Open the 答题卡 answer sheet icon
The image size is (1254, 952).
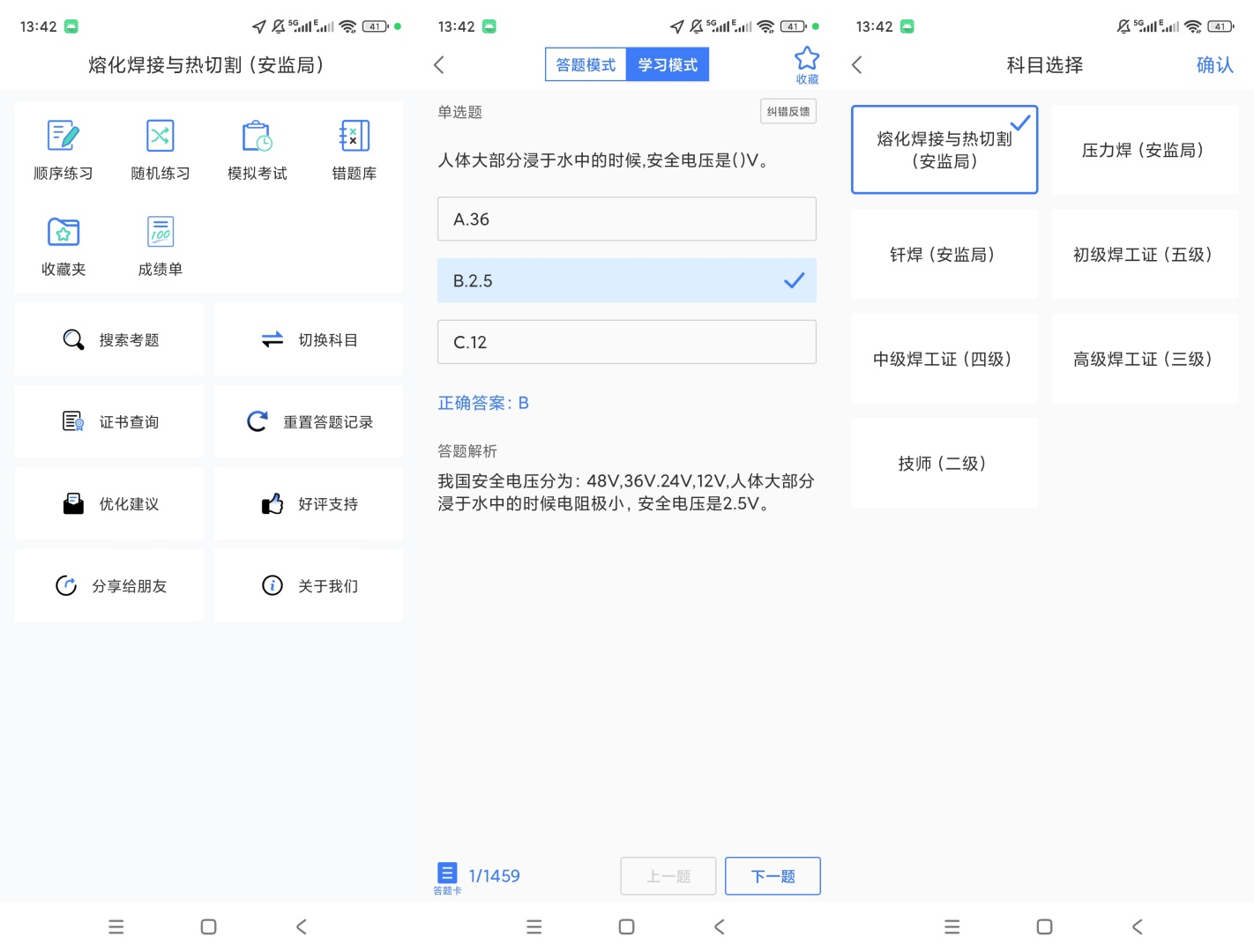pyautogui.click(x=447, y=878)
